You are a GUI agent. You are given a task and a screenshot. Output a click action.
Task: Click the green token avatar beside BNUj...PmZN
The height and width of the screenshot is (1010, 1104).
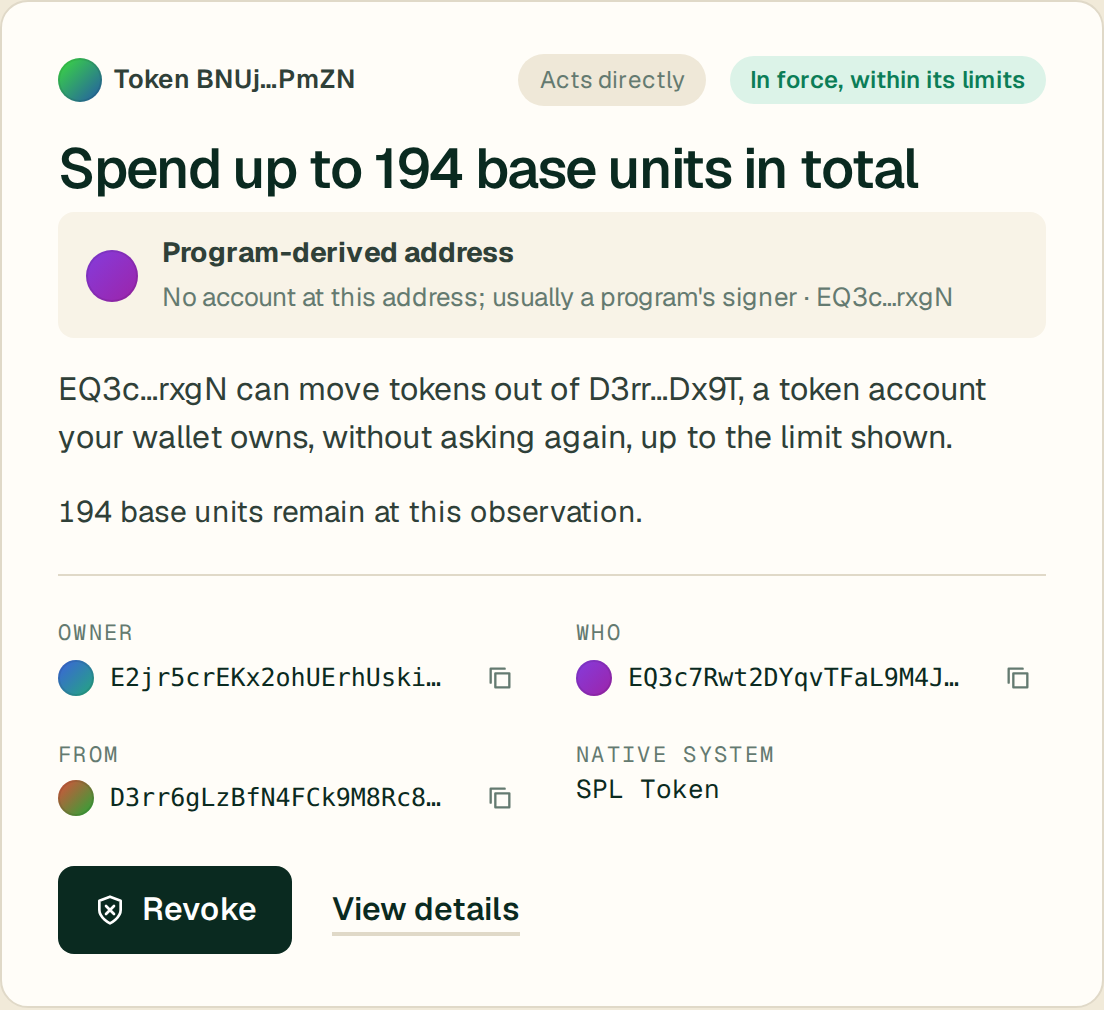click(x=80, y=80)
